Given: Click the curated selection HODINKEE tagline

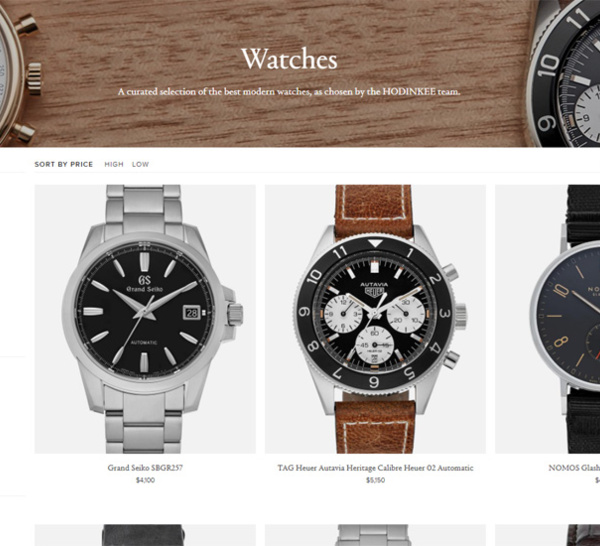Looking at the screenshot, I should (289, 92).
